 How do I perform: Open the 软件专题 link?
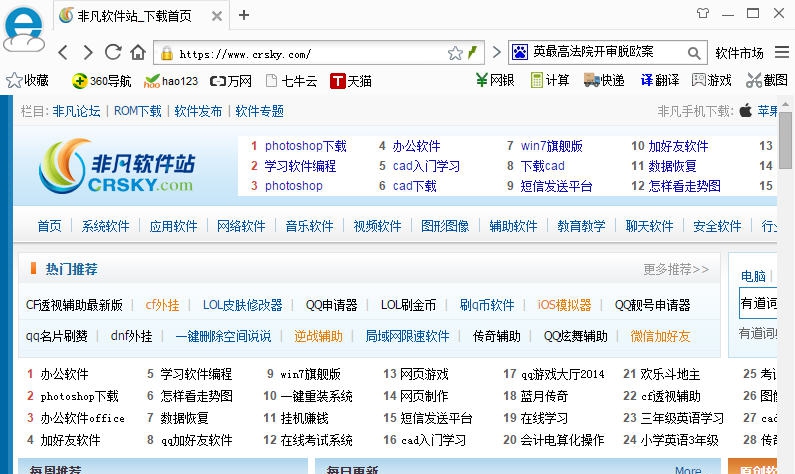pyautogui.click(x=260, y=111)
